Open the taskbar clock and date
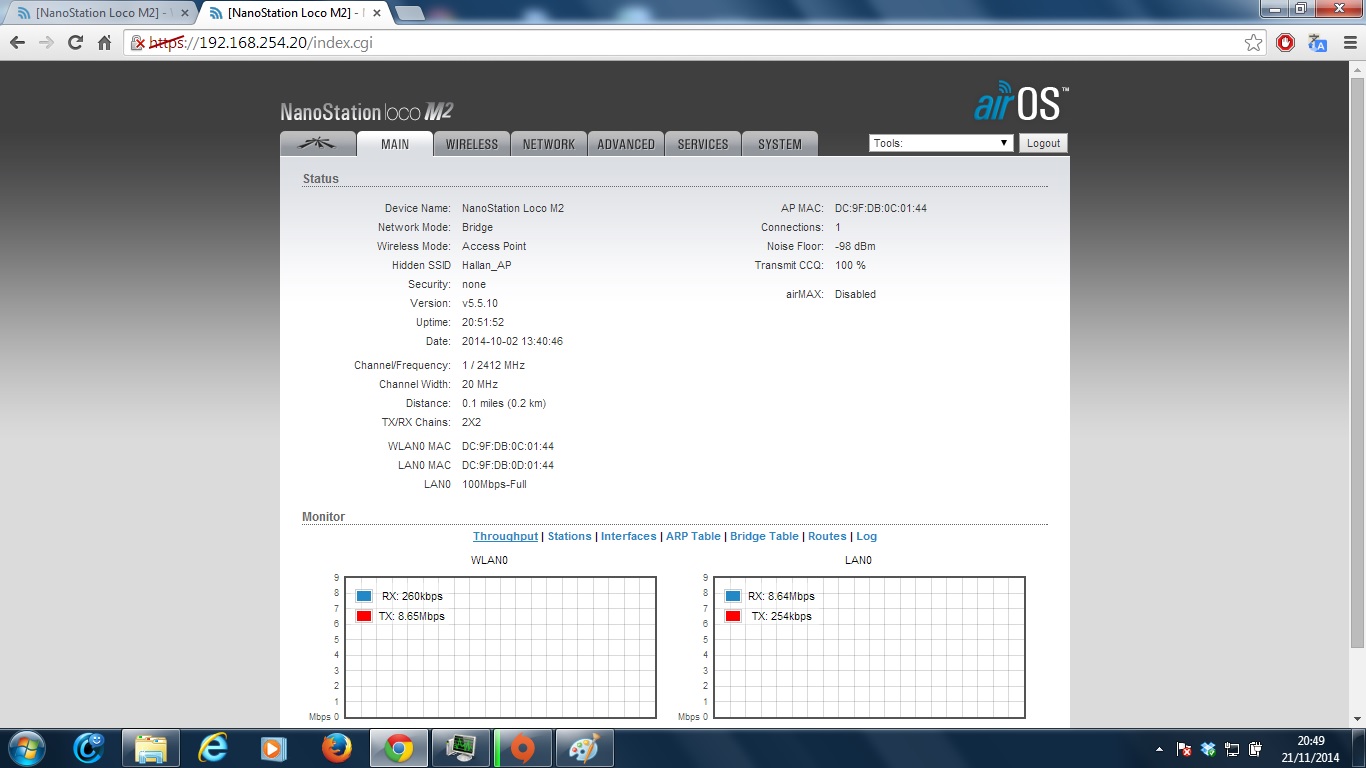Screen dimensions: 1366x768 [1311, 749]
